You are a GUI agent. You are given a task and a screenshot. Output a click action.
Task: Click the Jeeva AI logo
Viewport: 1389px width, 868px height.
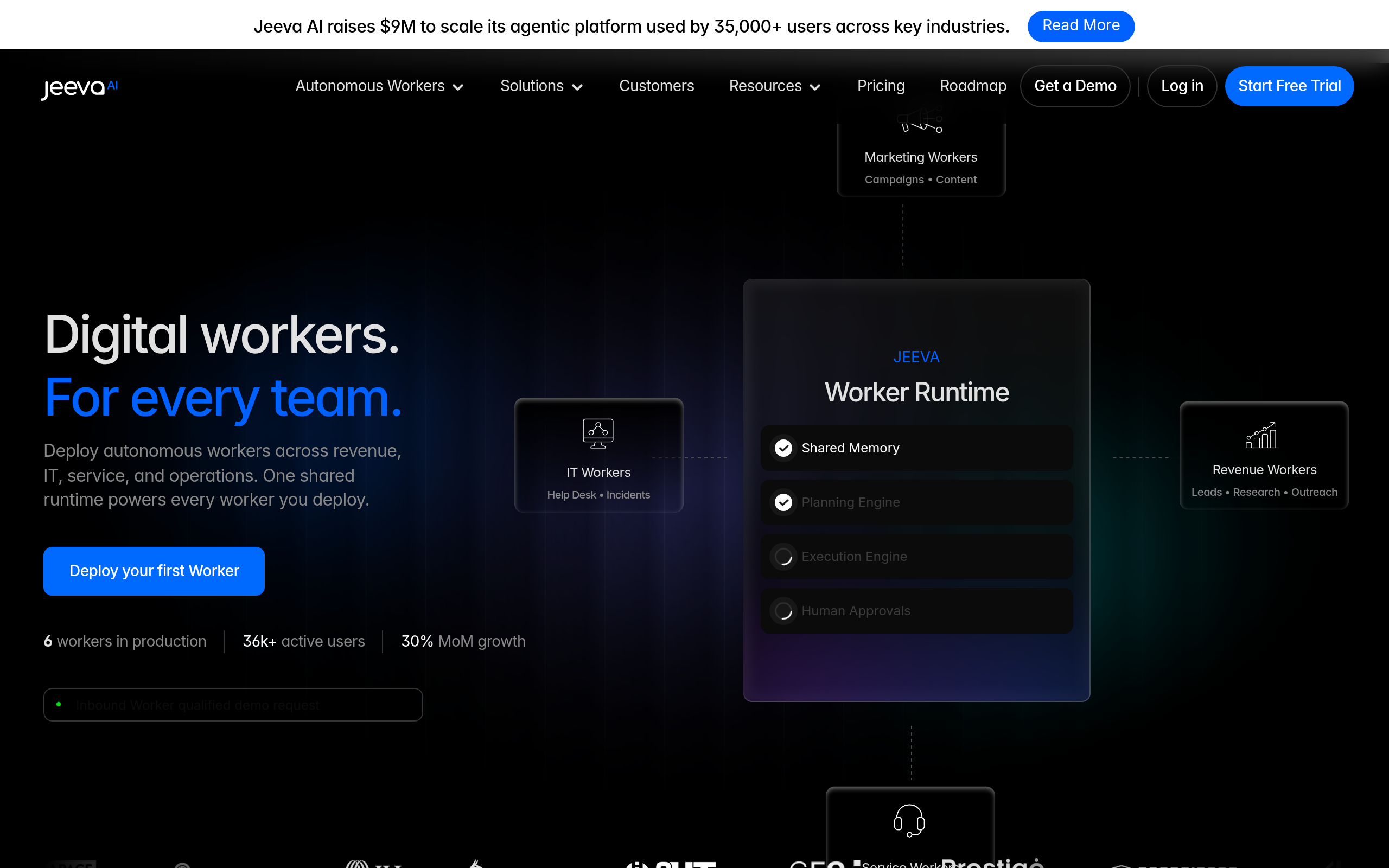click(79, 87)
